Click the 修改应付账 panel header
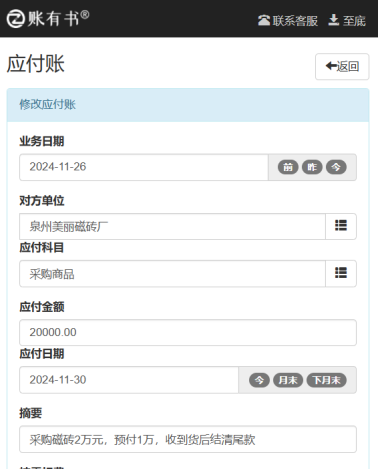 tap(188, 105)
